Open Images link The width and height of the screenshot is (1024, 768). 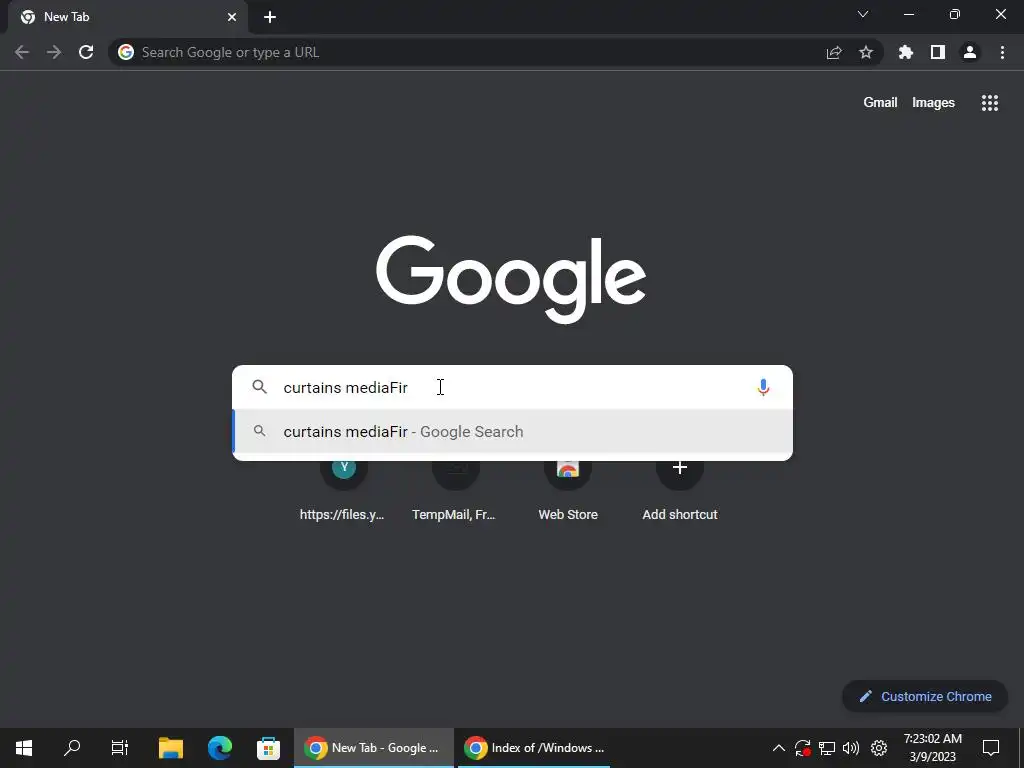tap(933, 103)
